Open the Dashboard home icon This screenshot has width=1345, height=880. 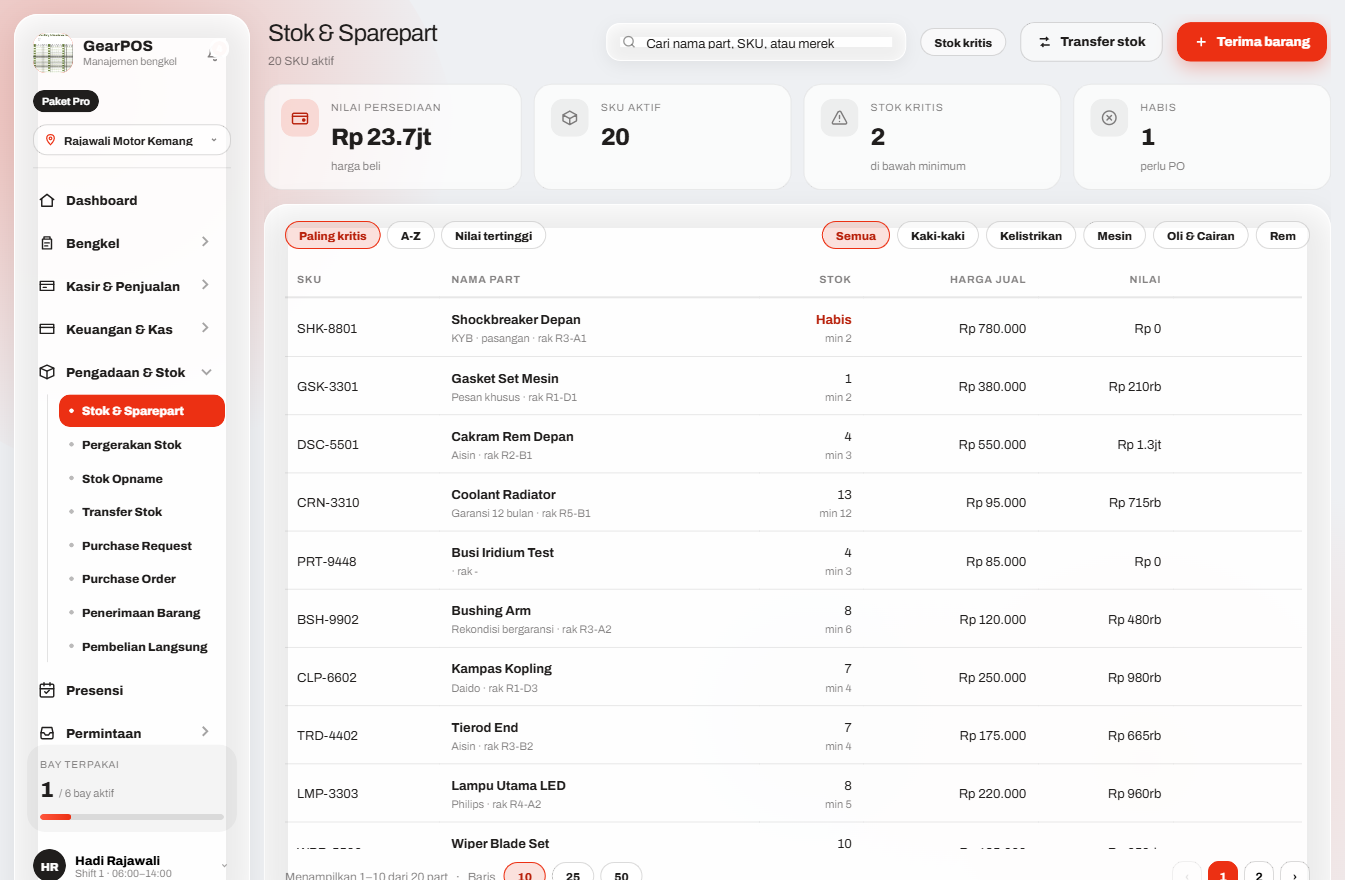pyautogui.click(x=47, y=200)
